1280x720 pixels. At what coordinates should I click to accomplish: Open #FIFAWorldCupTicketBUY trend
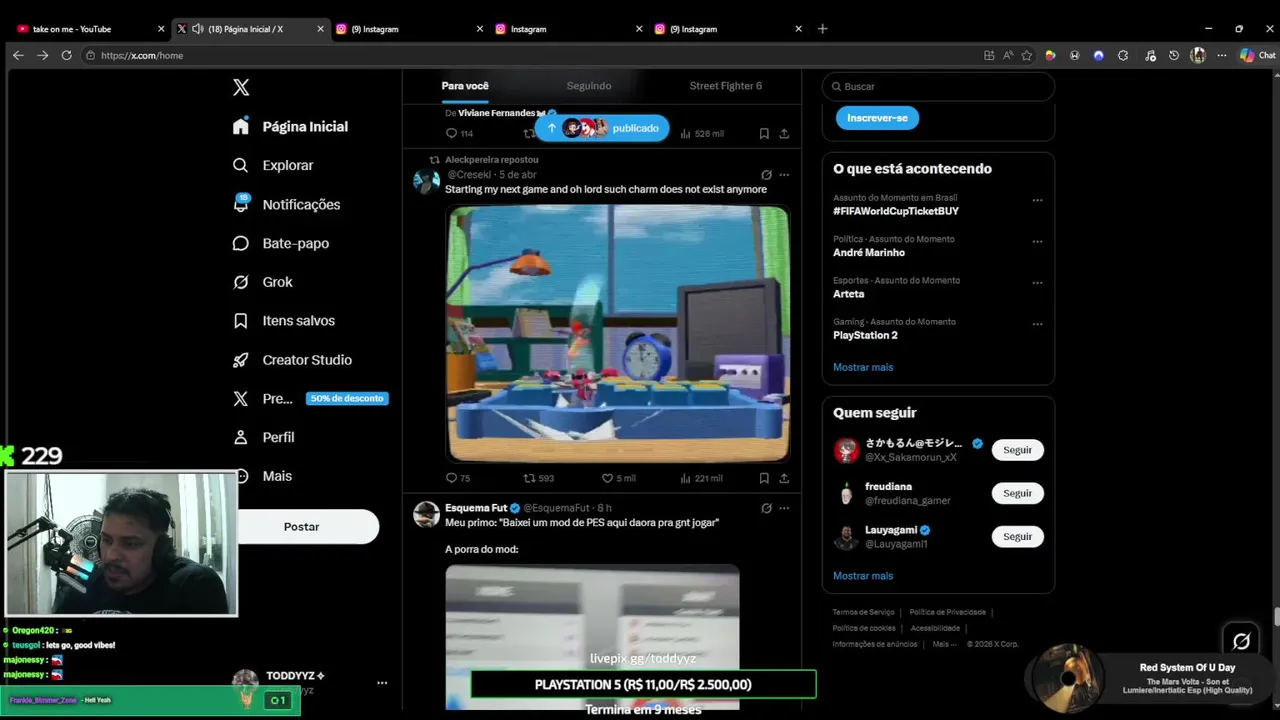click(895, 211)
